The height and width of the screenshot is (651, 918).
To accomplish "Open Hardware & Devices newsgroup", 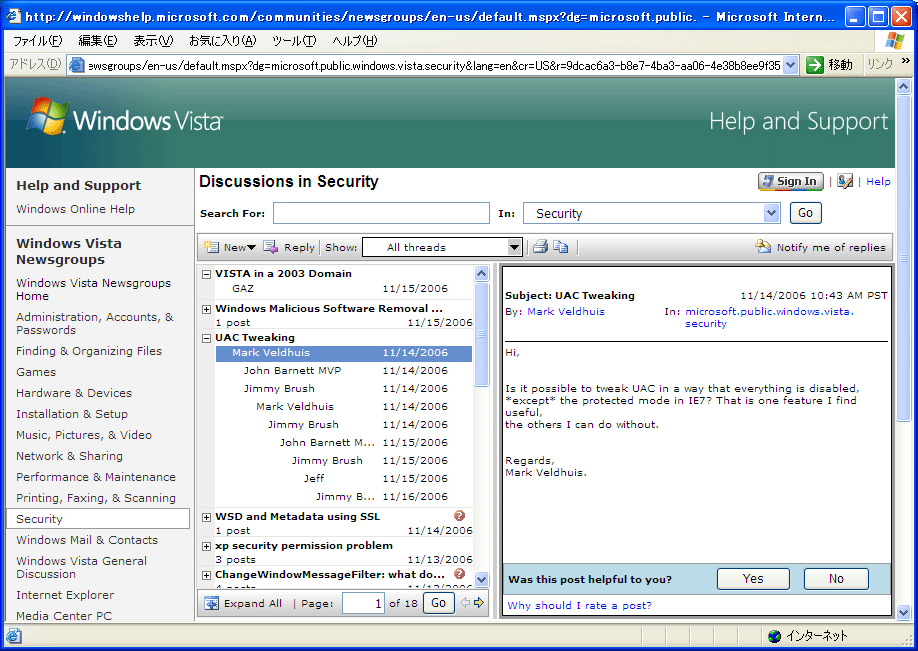I will [x=74, y=393].
